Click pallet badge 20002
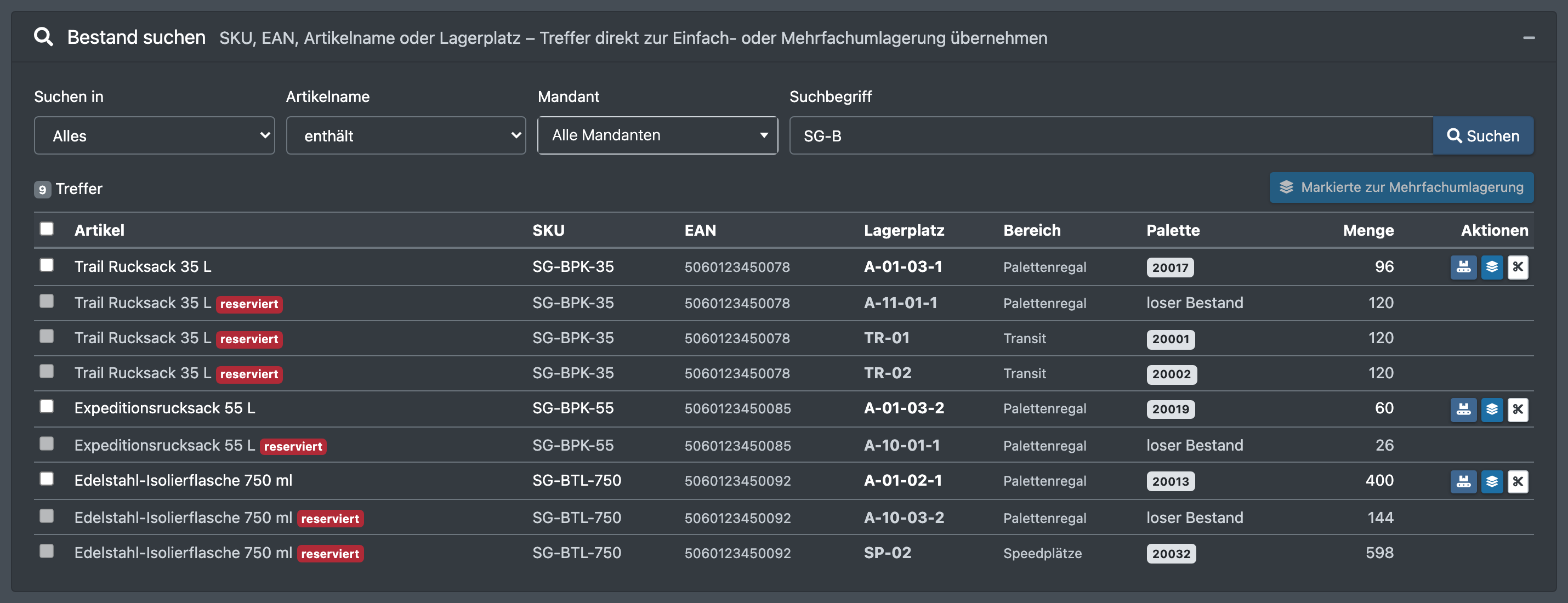This screenshot has height=603, width=1568. (1171, 374)
